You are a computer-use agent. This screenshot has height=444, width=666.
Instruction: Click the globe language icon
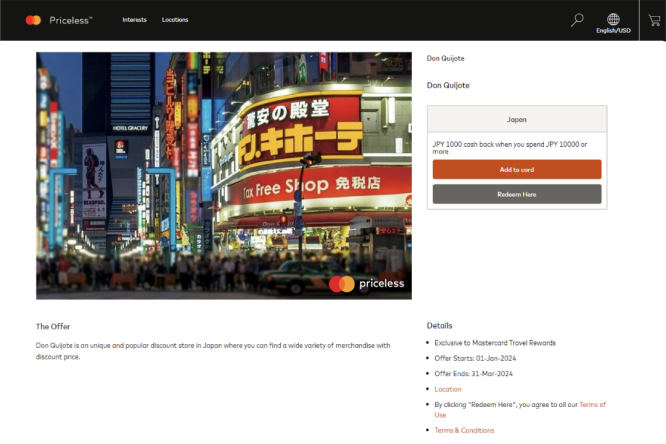tap(613, 19)
